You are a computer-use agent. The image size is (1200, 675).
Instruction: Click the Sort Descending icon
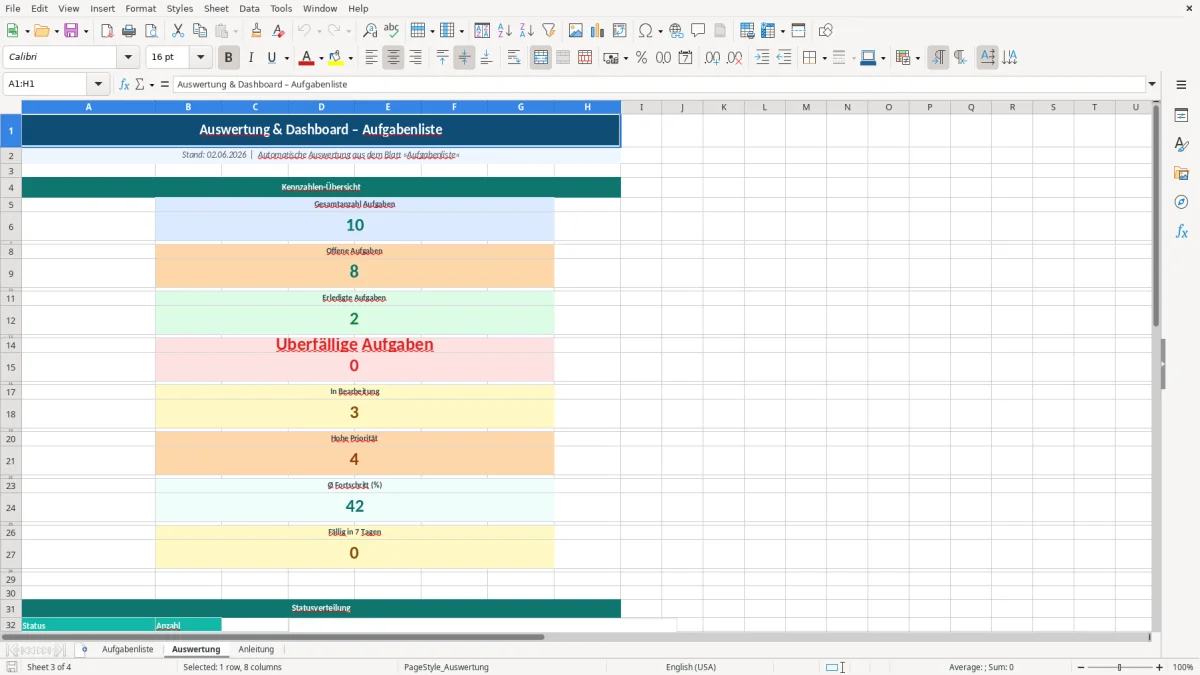click(x=527, y=31)
